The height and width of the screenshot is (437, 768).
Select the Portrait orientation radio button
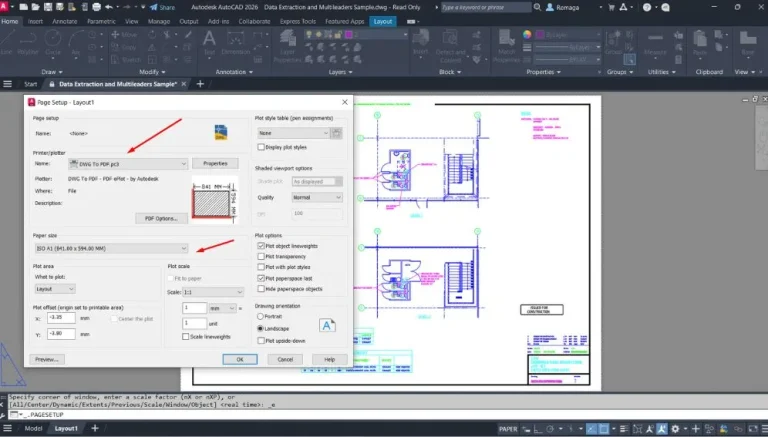point(261,316)
